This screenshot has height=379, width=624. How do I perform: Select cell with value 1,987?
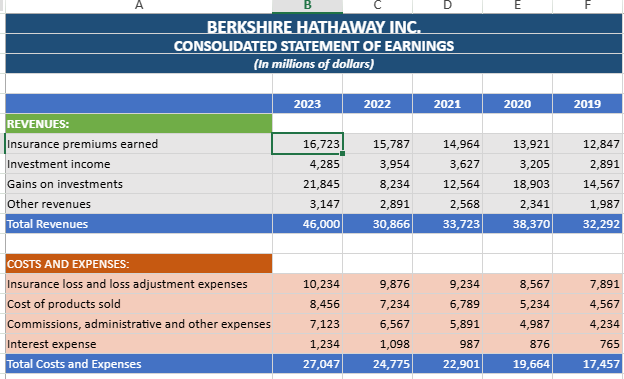588,204
